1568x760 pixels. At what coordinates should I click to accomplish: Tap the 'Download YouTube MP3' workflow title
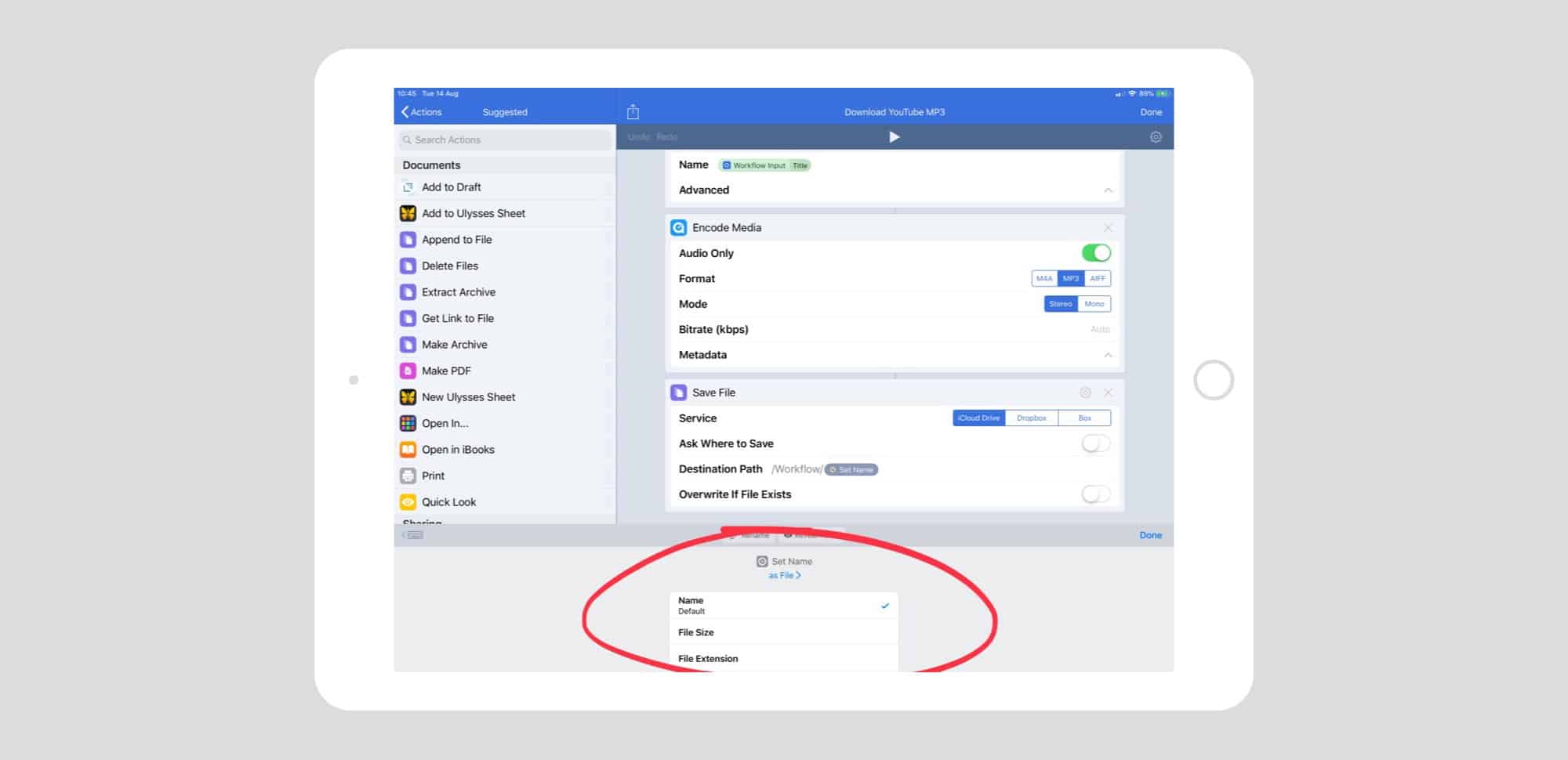pyautogui.click(x=895, y=112)
